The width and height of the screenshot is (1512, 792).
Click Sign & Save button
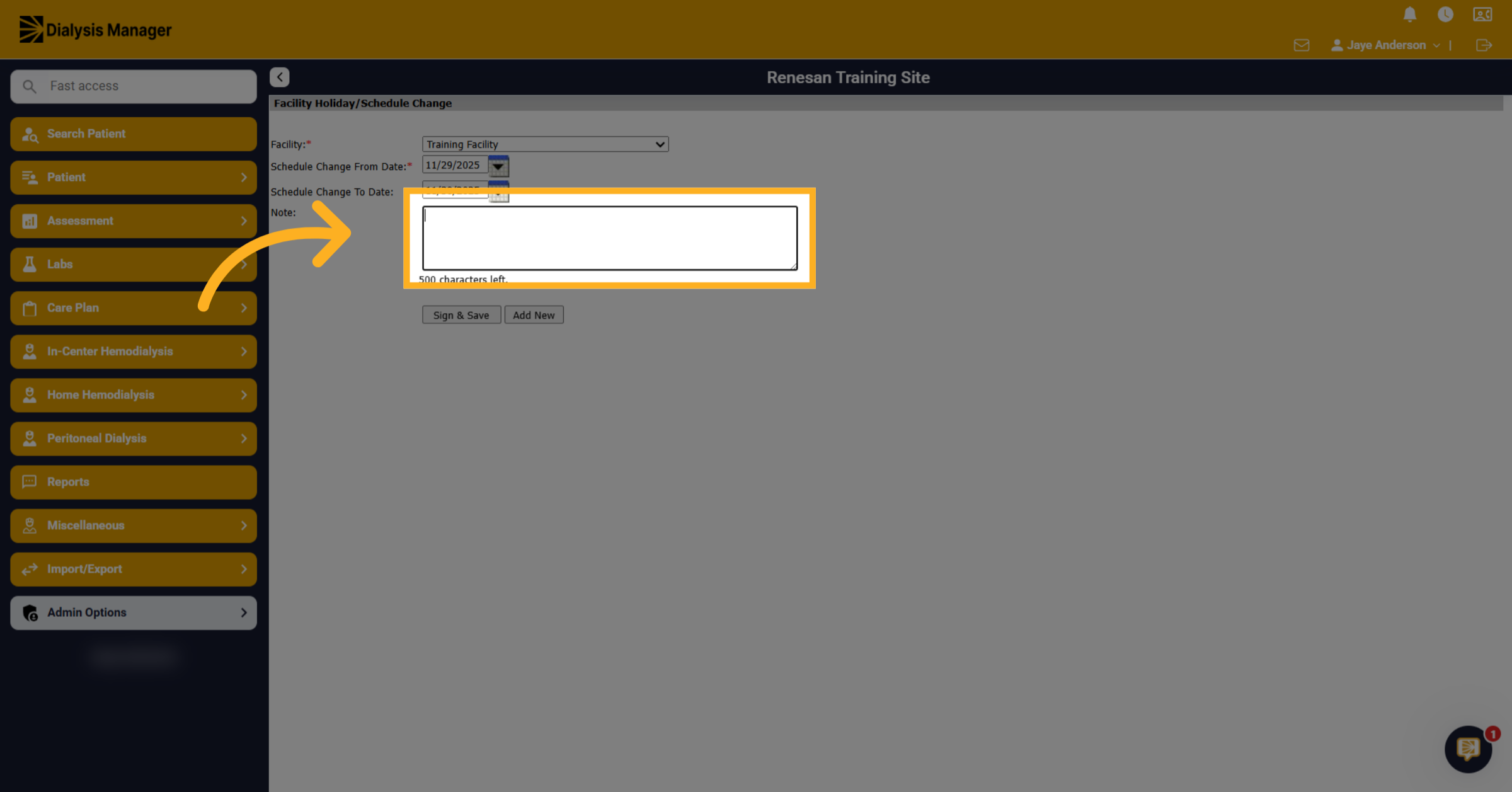[x=461, y=315]
